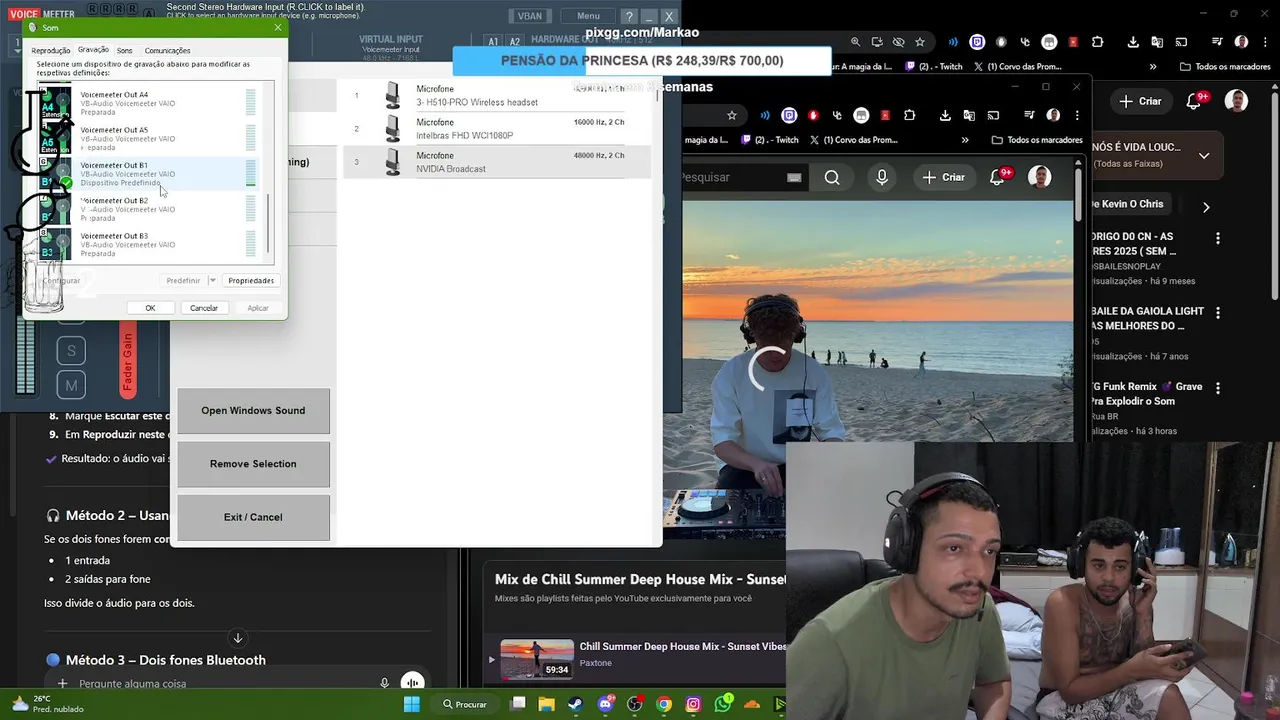The image size is (1280, 720).
Task: Click Exit / Cancel button
Action: [253, 517]
